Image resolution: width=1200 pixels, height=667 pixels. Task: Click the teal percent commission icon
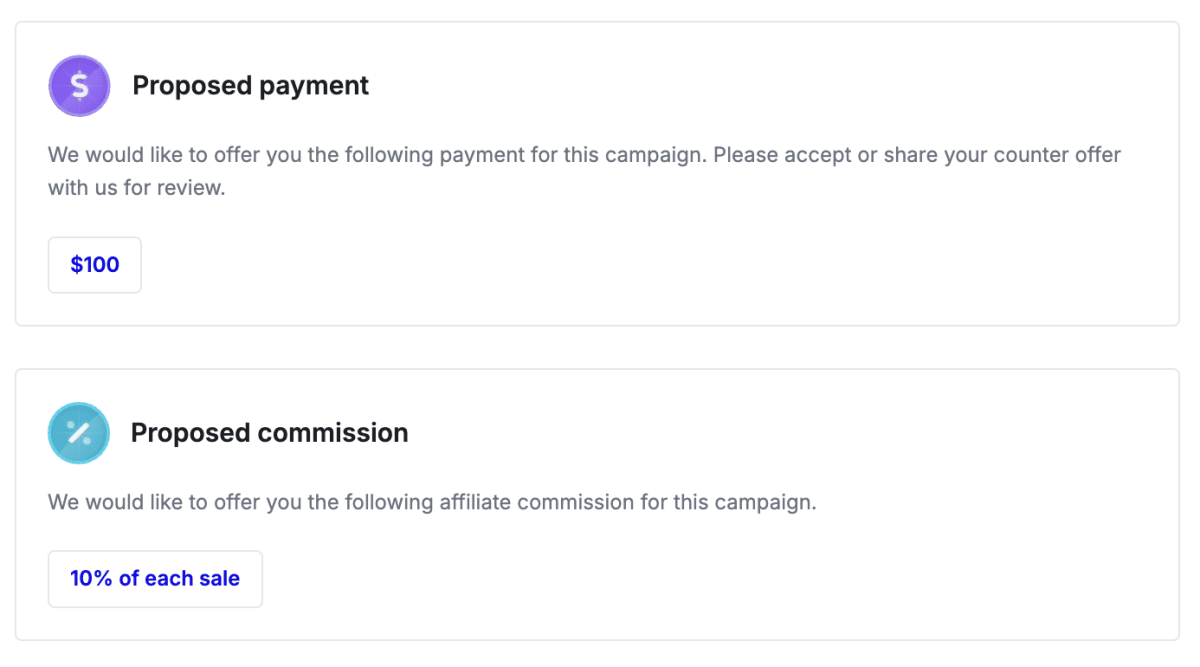[78, 433]
